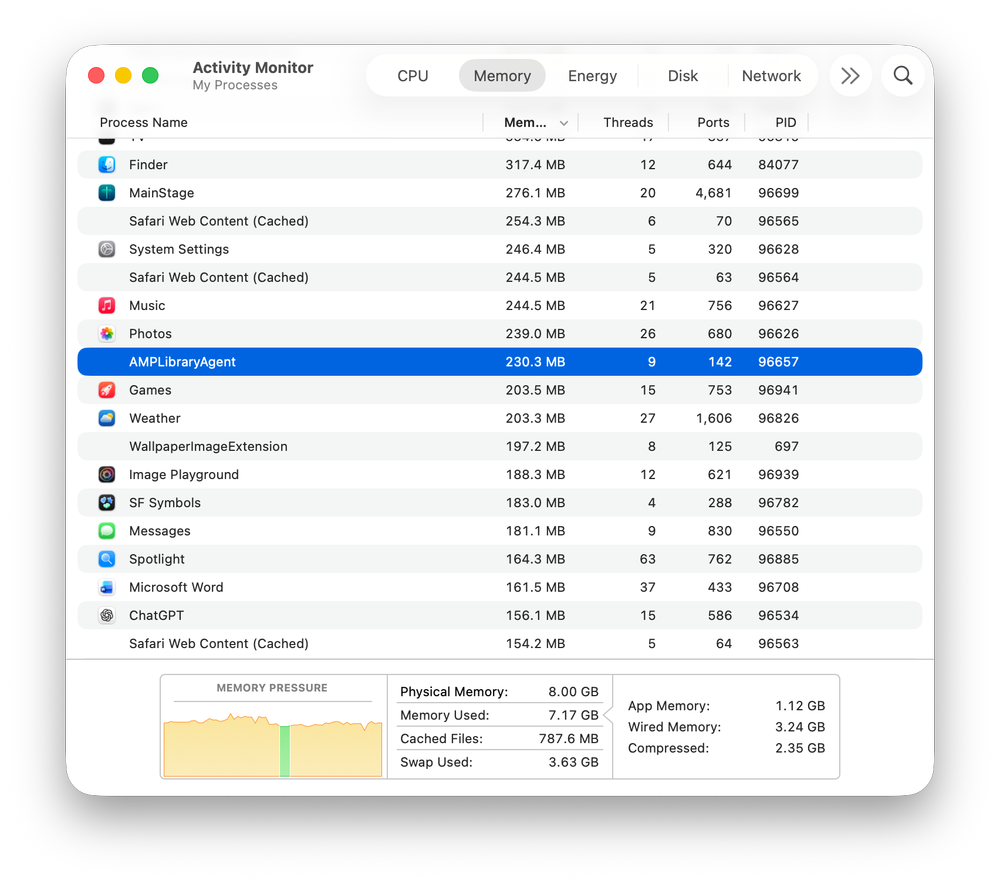Click the Music app icon
The image size is (1000, 883).
coord(107,305)
